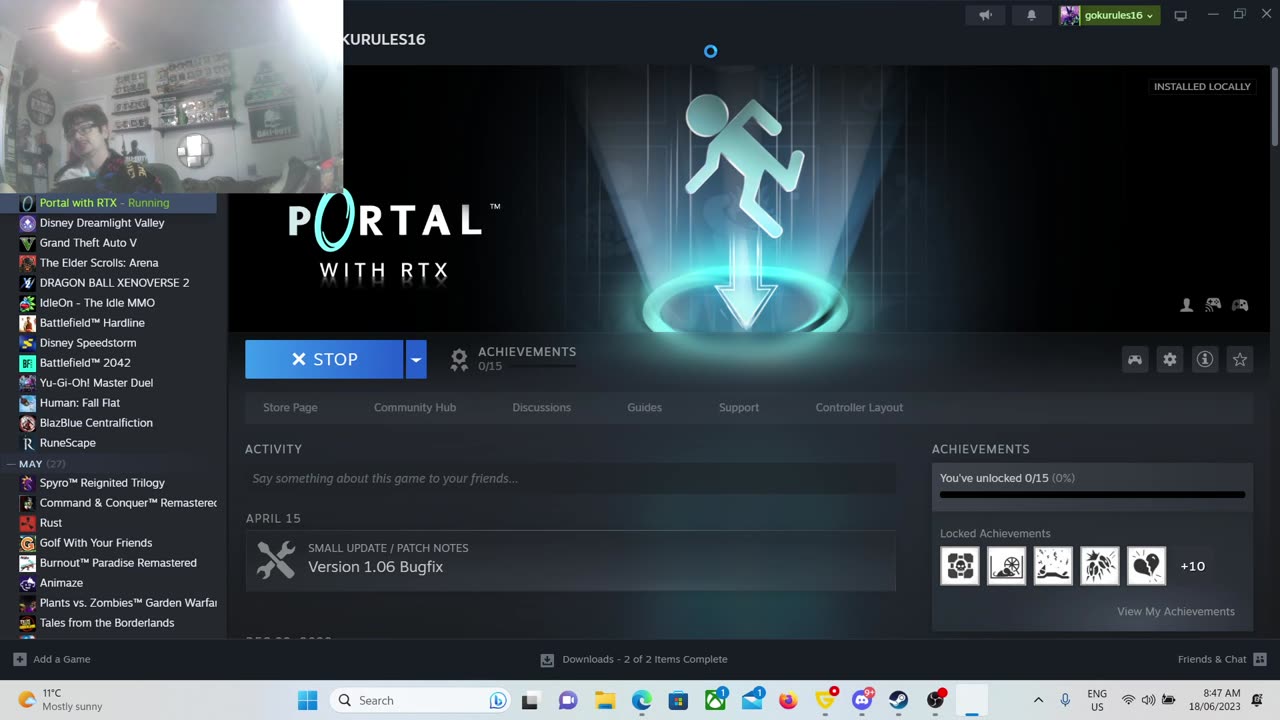This screenshot has height=720, width=1280.
Task: Click the Add a Game plus icon
Action: pyautogui.click(x=20, y=659)
